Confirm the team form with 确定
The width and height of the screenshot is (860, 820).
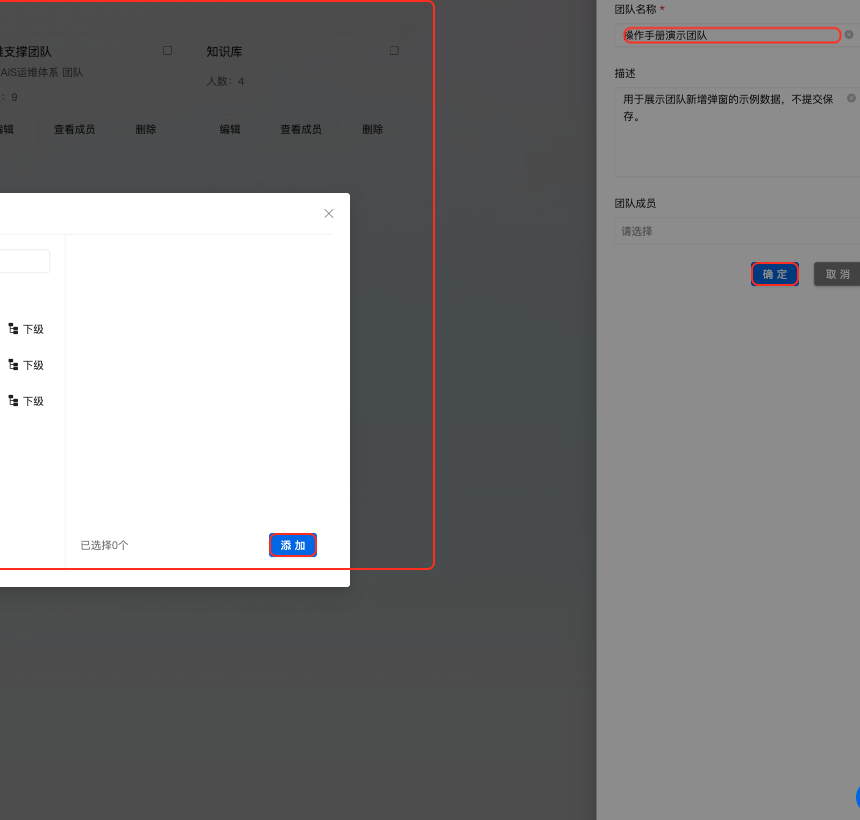point(775,275)
